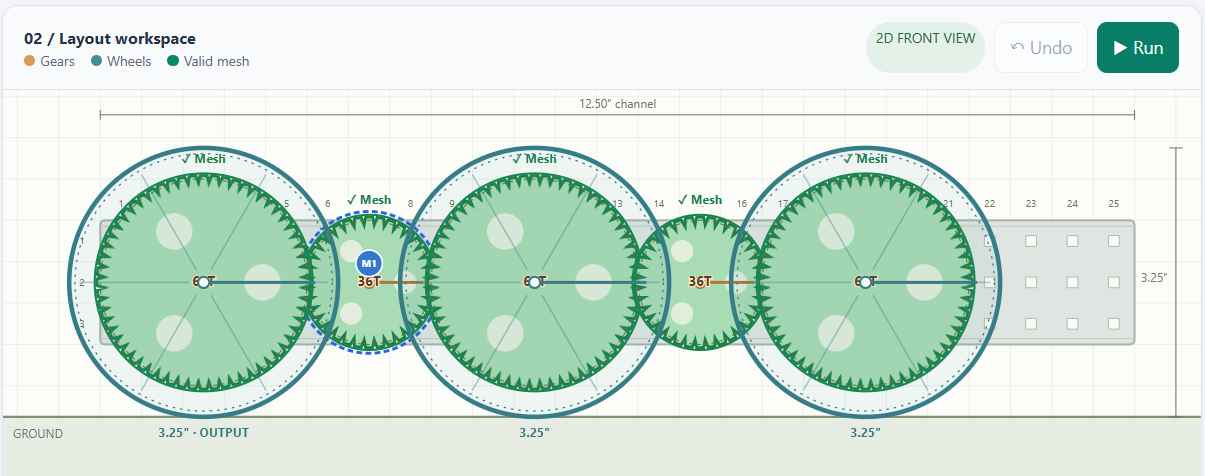Click the bottom-row channel hole in column 25
Image resolution: width=1205 pixels, height=476 pixels.
click(1114, 324)
